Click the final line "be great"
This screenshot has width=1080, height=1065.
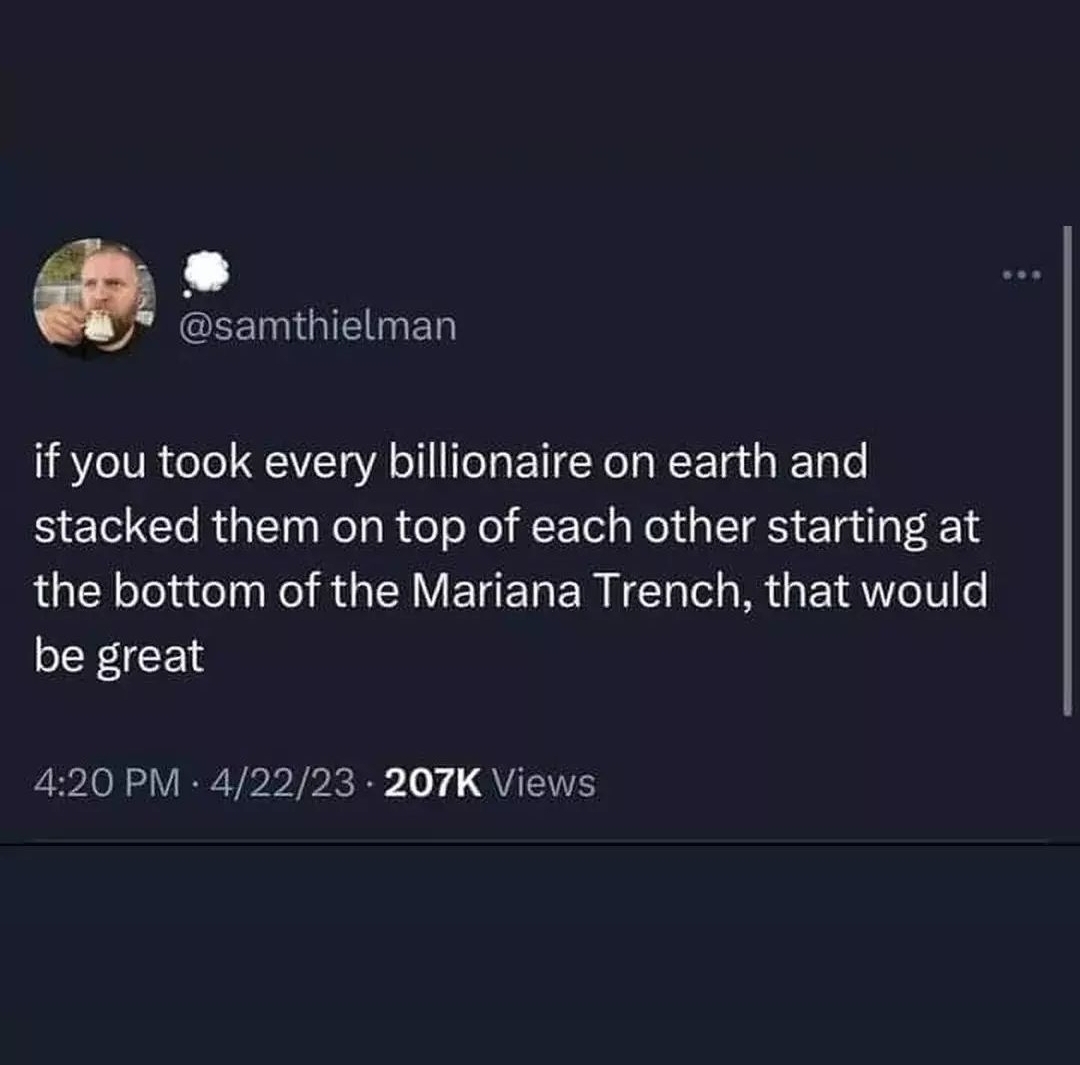[119, 656]
